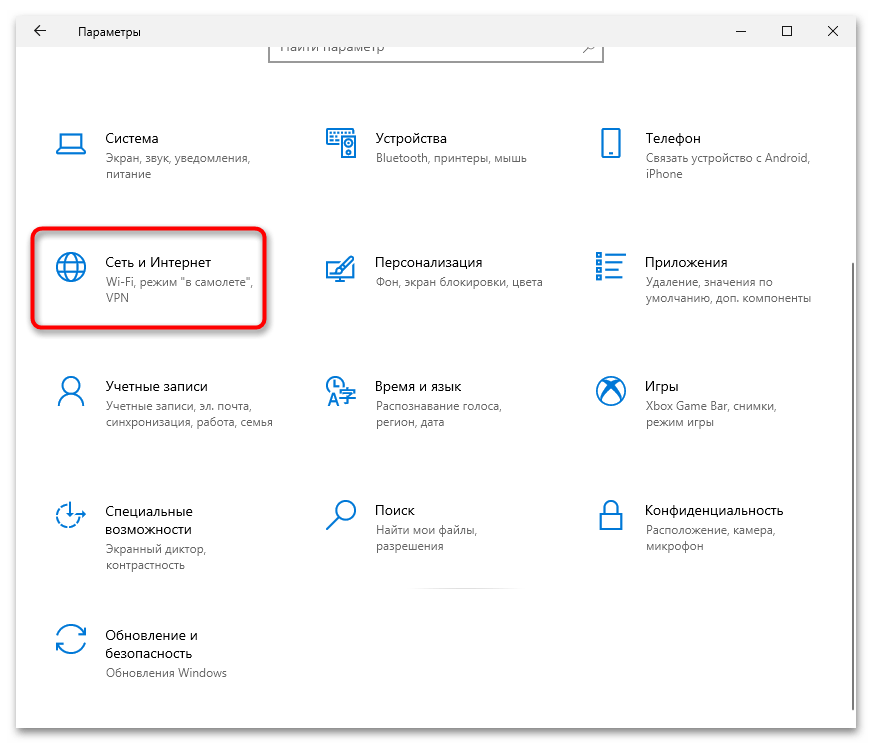
Task: Click 'Распознавание голоса, регион, дата' text
Action: 439,414
